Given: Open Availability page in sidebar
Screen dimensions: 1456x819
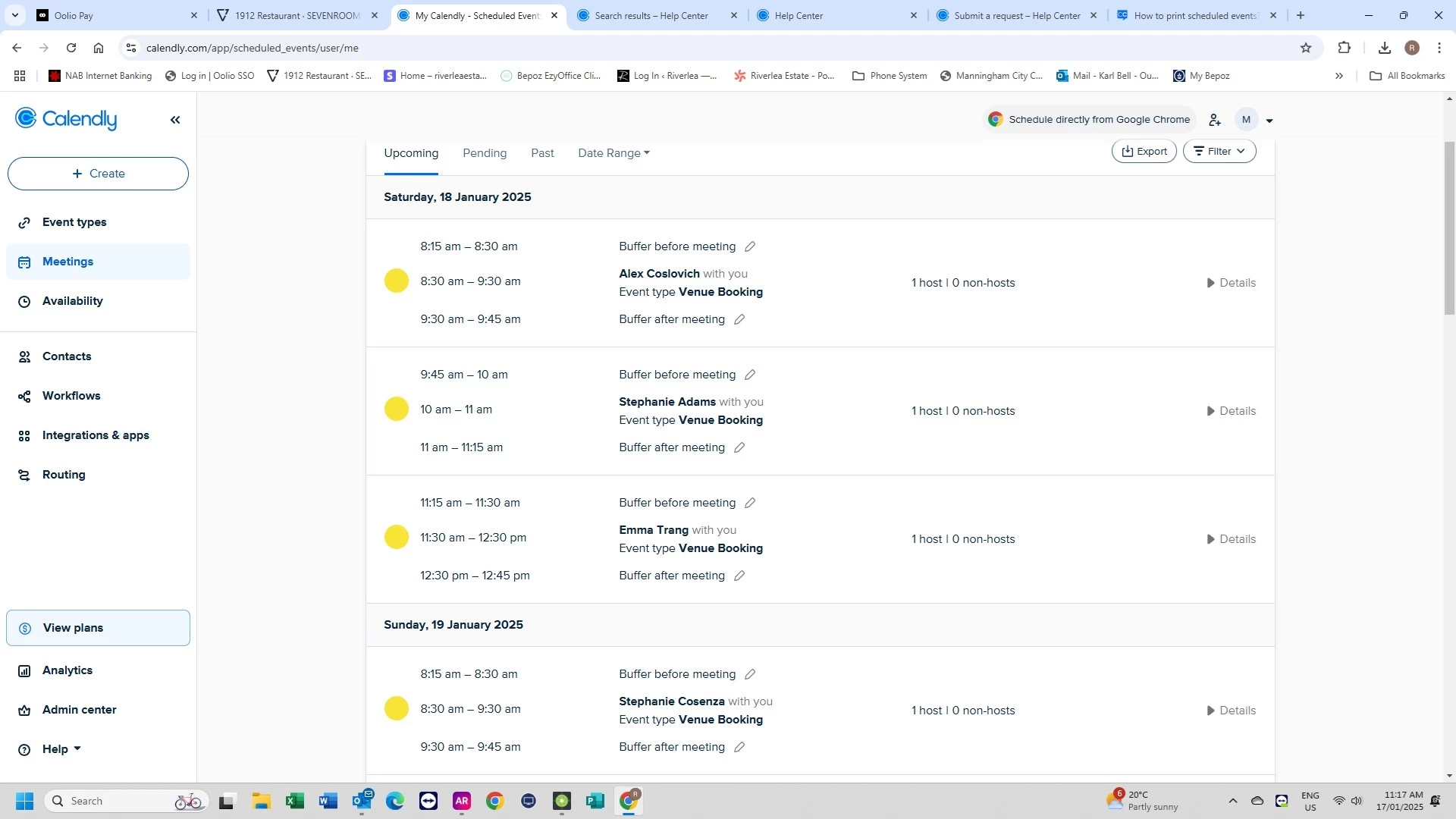Looking at the screenshot, I should (72, 301).
